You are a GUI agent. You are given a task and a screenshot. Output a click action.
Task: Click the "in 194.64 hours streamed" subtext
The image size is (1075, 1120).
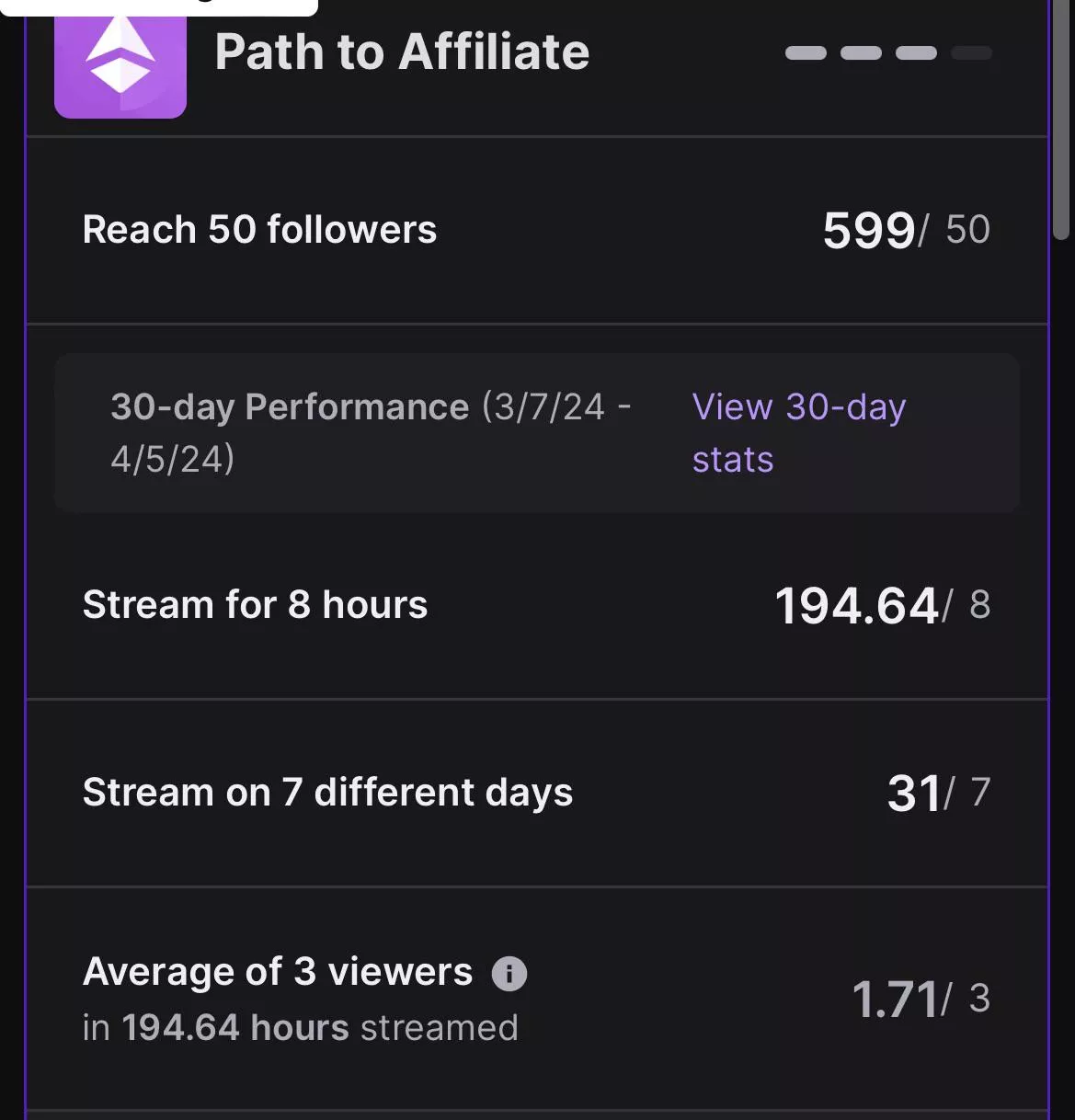click(300, 1028)
